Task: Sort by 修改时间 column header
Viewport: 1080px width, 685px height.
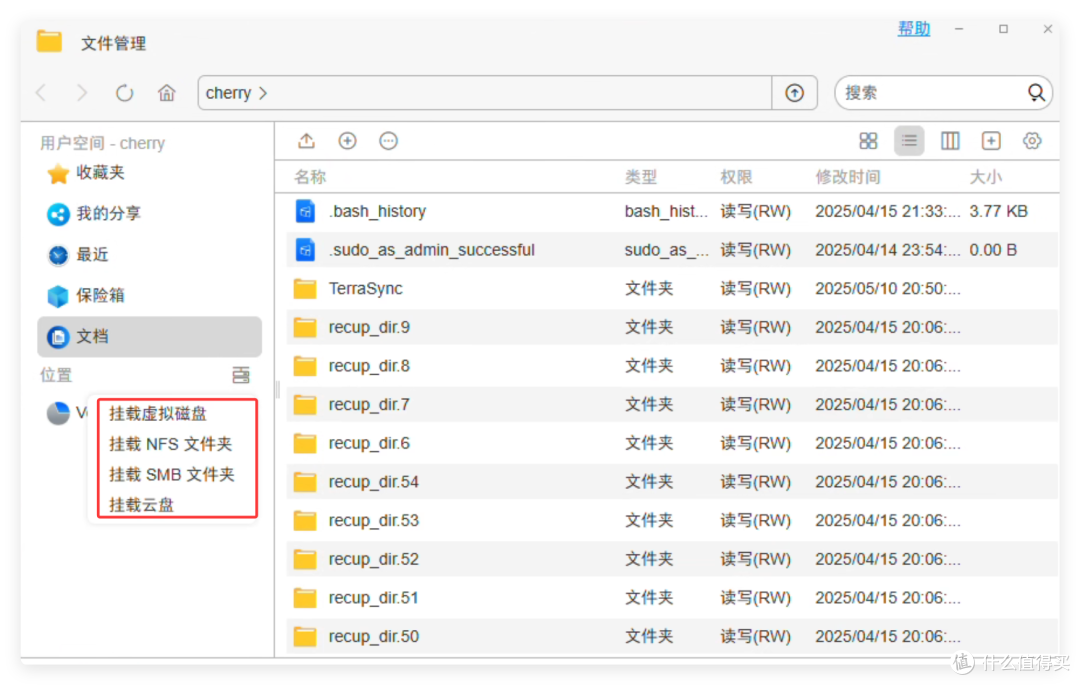Action: tap(848, 178)
